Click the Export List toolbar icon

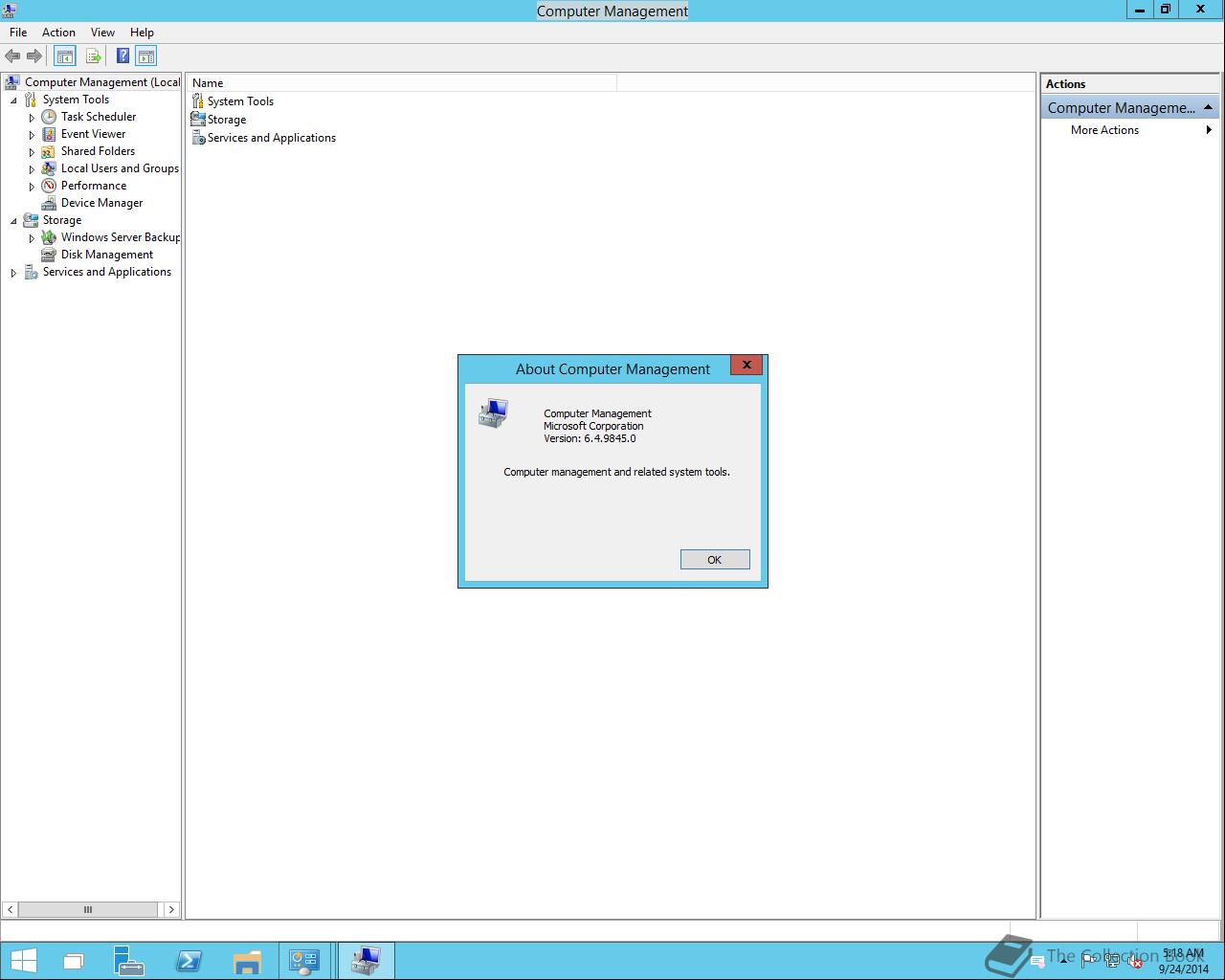[x=93, y=56]
